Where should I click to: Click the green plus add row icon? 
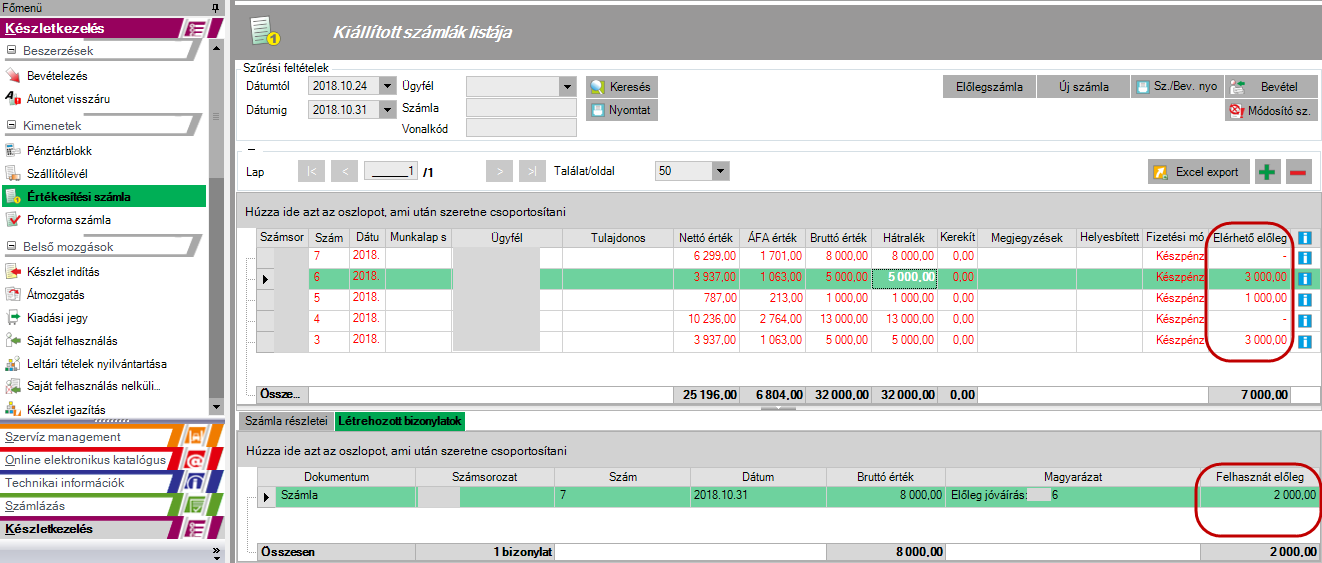(x=1268, y=172)
